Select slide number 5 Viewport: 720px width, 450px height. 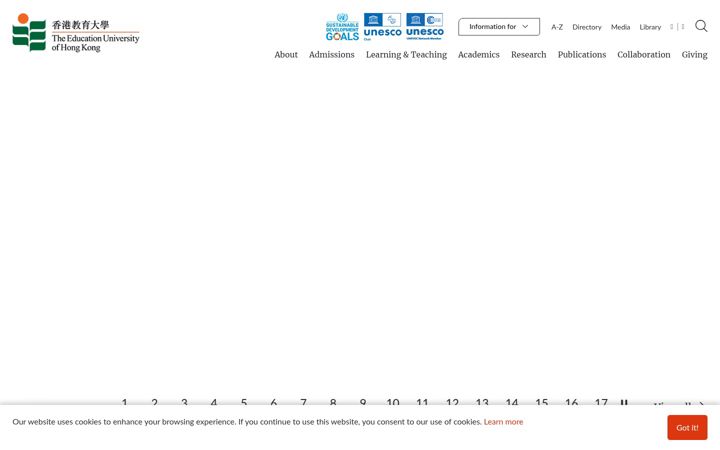(x=244, y=402)
